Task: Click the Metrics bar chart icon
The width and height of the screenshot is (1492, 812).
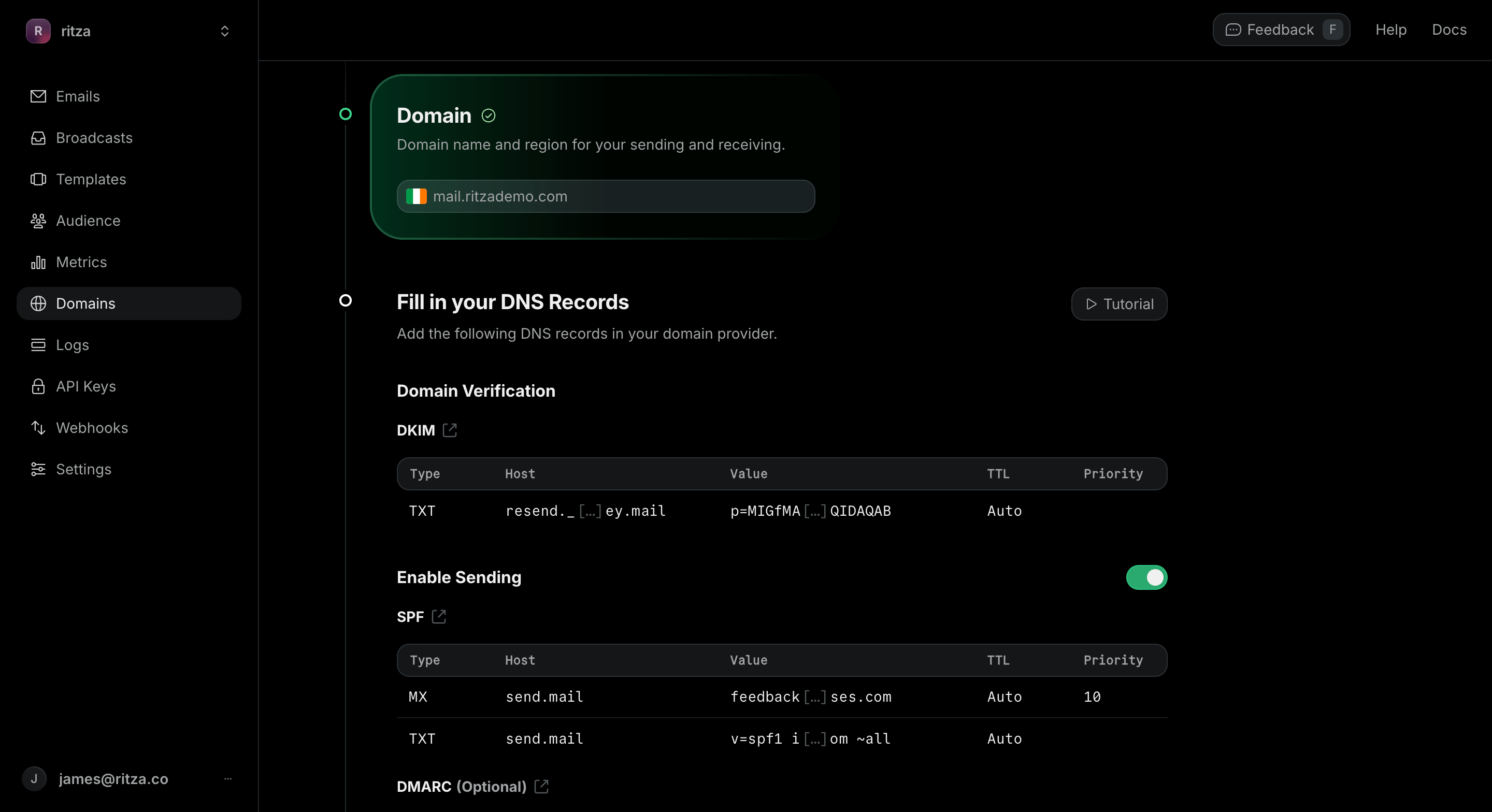Action: (x=38, y=263)
